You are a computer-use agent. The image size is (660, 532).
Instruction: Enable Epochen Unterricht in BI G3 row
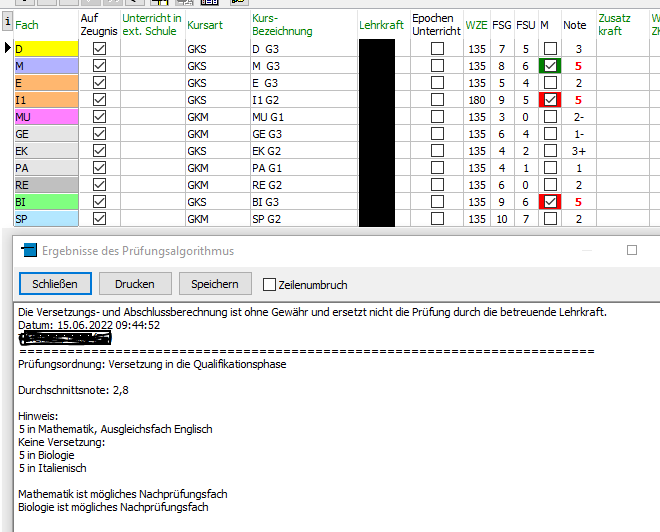coord(437,202)
